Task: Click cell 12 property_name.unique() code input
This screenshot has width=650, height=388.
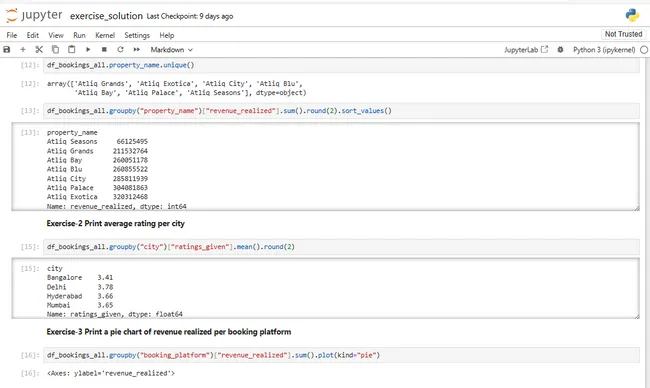Action: pyautogui.click(x=341, y=65)
